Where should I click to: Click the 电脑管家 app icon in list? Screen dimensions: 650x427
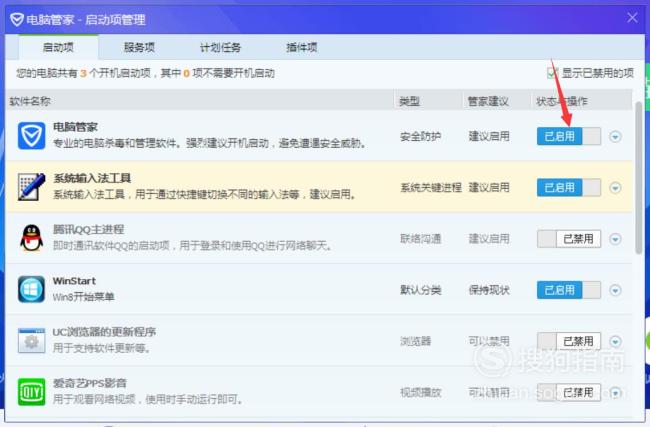tap(32, 136)
